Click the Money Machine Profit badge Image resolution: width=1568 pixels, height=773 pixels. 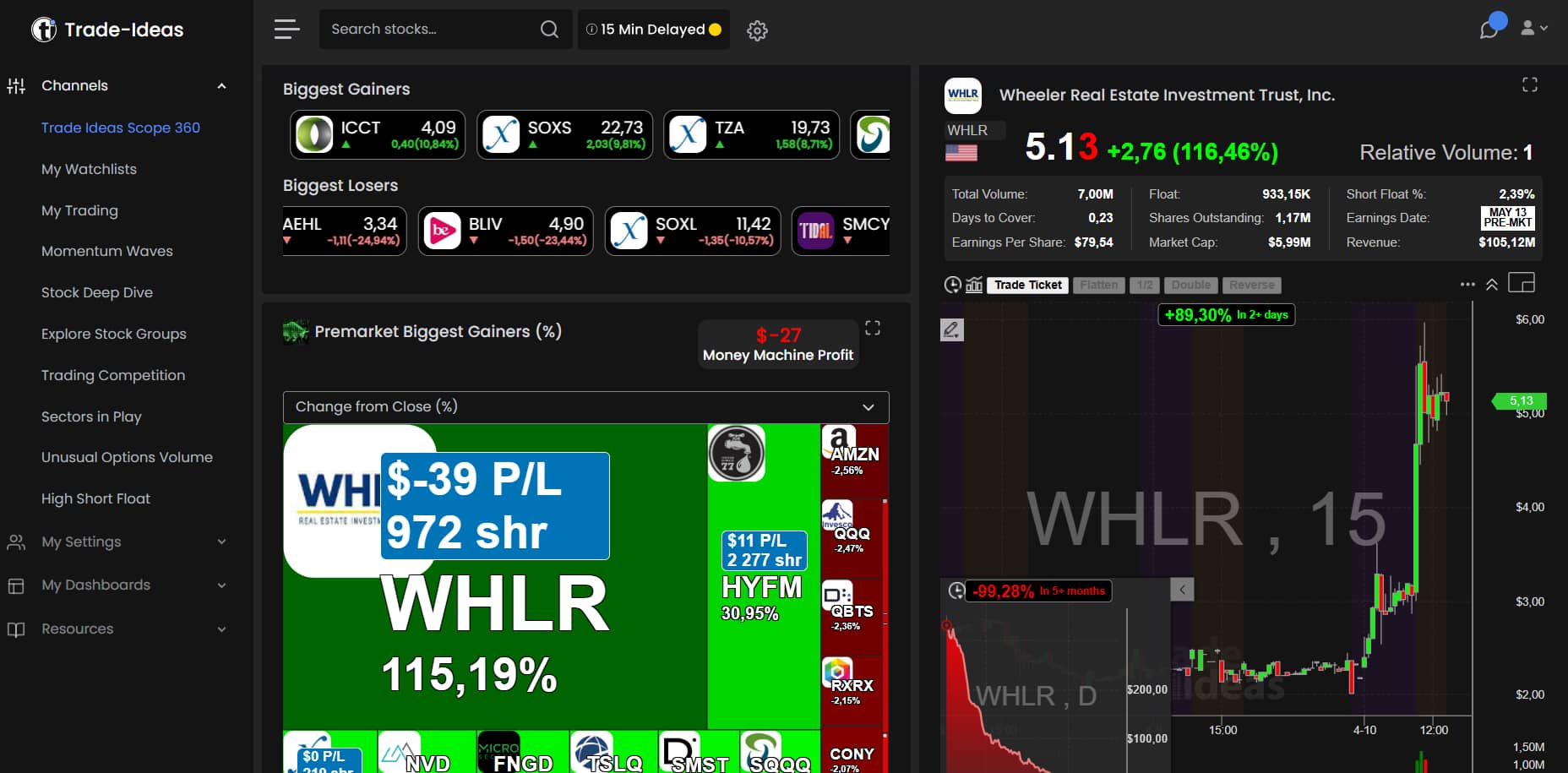778,345
